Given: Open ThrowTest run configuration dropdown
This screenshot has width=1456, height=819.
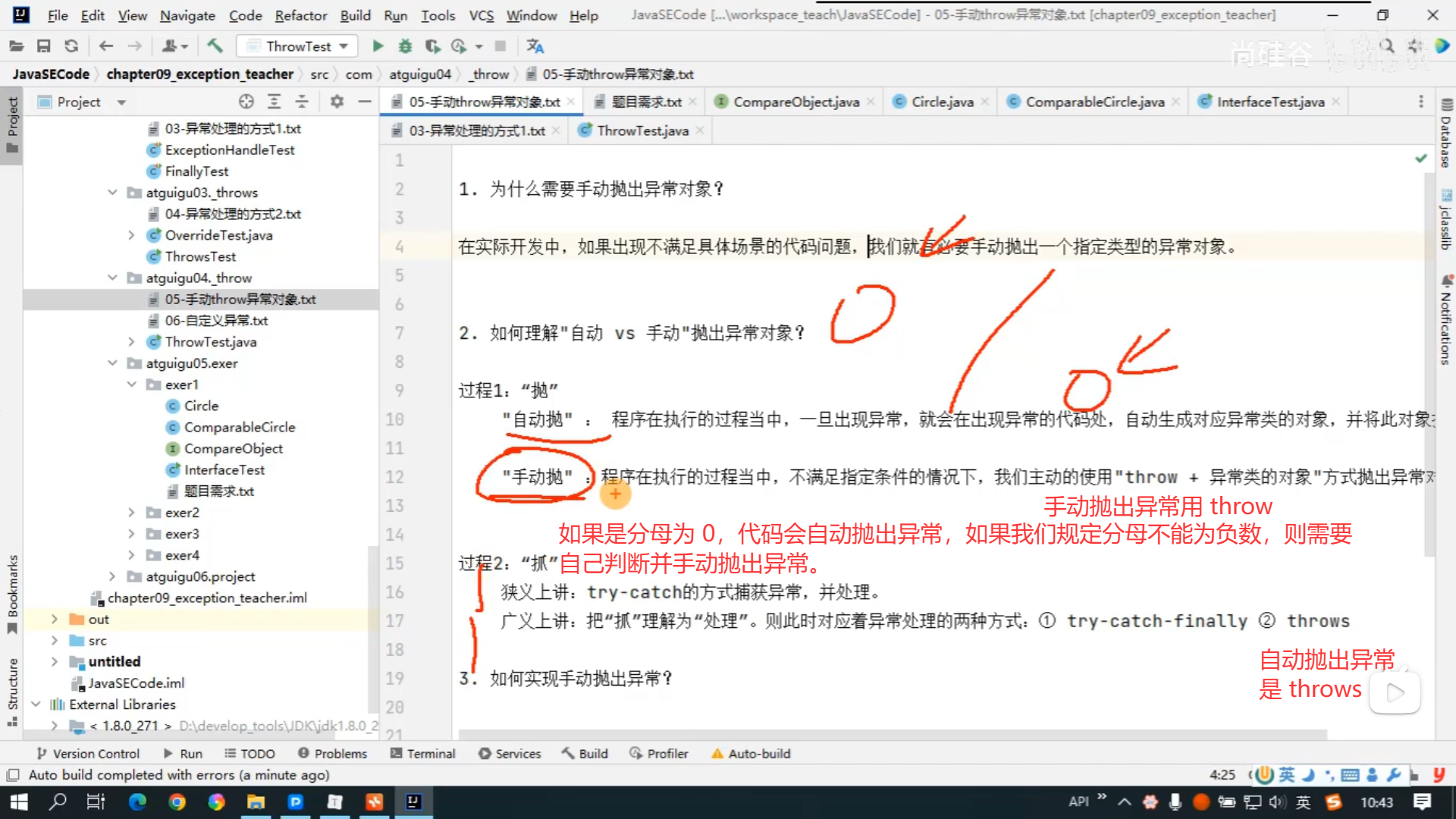Looking at the screenshot, I should pyautogui.click(x=299, y=46).
